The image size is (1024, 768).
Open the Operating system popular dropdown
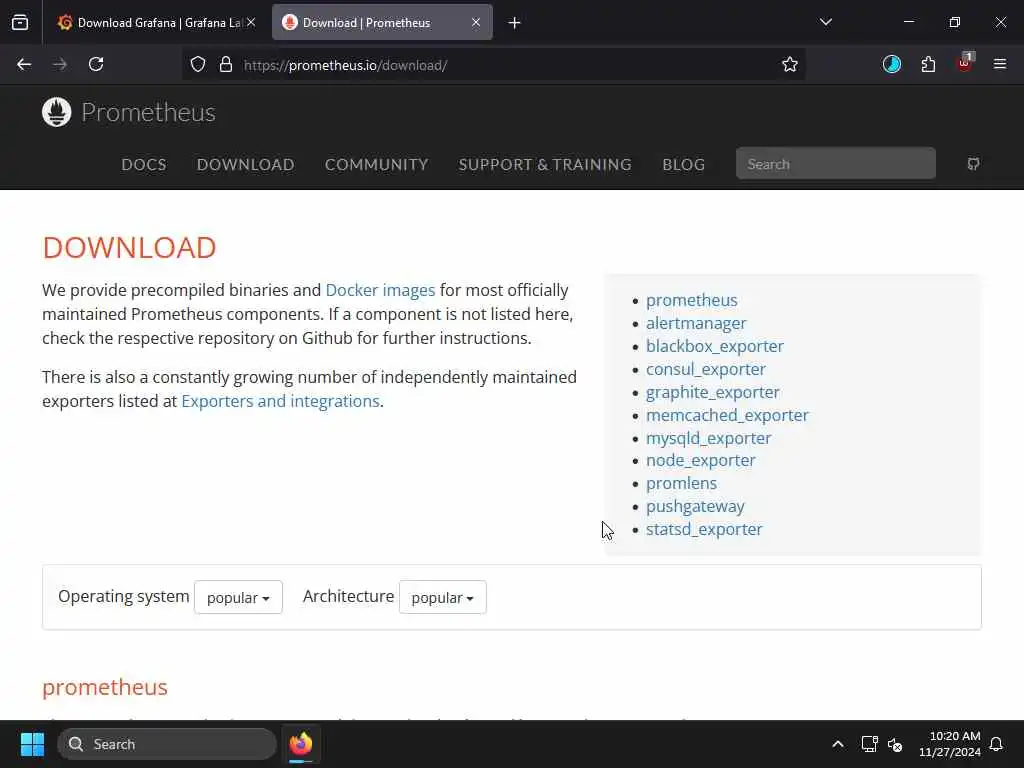[238, 597]
